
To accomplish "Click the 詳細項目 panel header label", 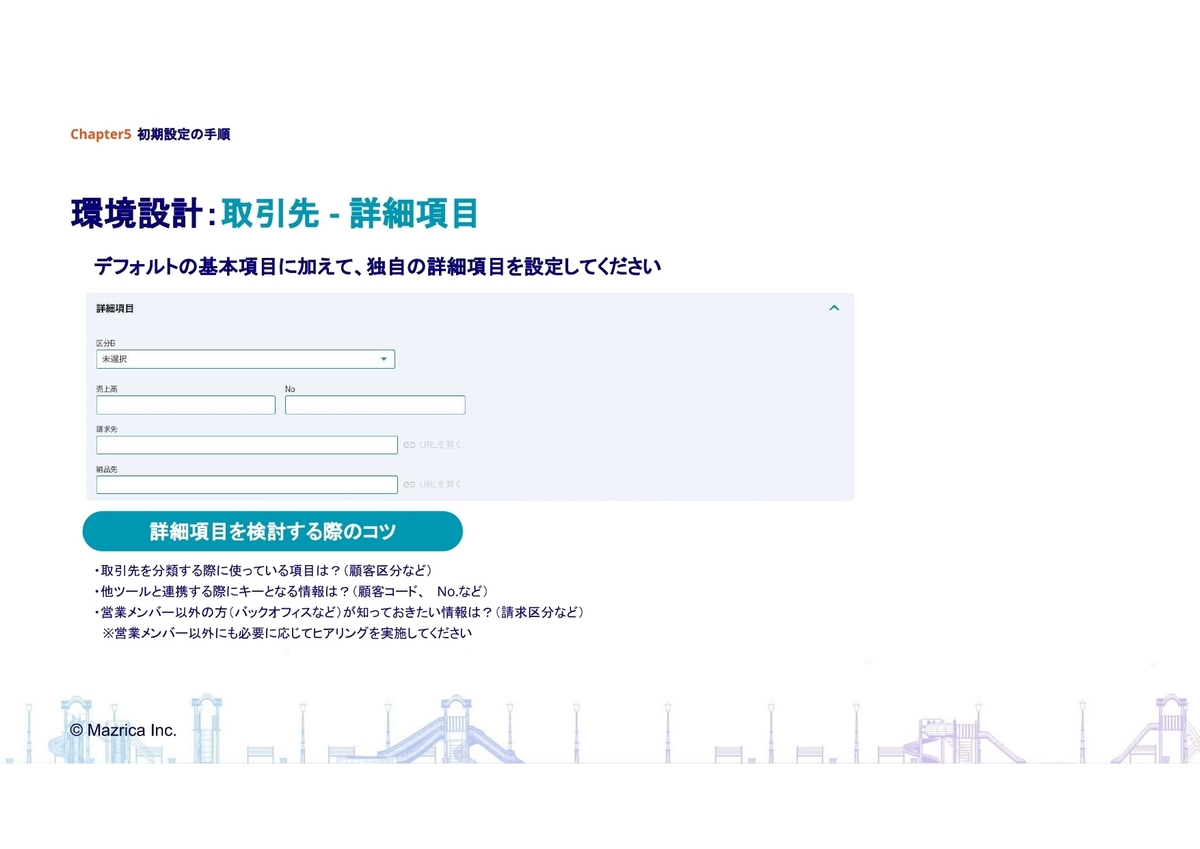I will [115, 309].
